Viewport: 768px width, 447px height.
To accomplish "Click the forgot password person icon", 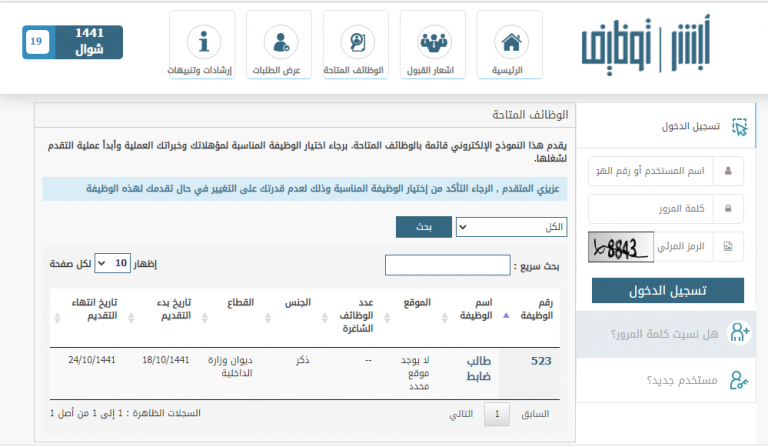I will [x=739, y=332].
